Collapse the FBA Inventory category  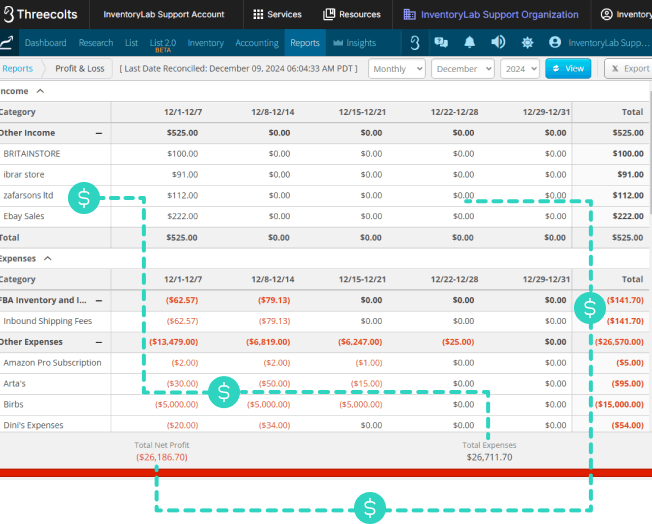click(99, 301)
